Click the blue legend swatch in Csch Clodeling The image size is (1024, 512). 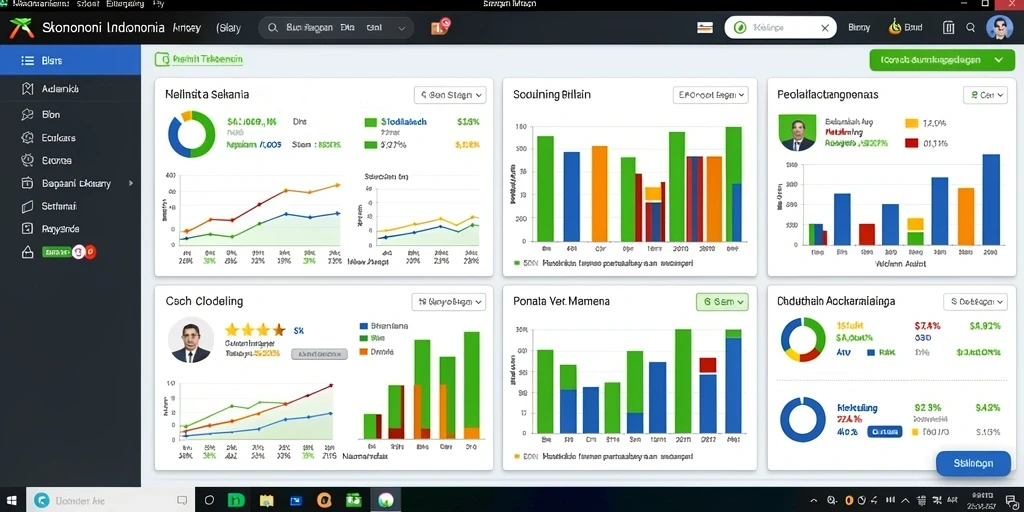(x=364, y=325)
